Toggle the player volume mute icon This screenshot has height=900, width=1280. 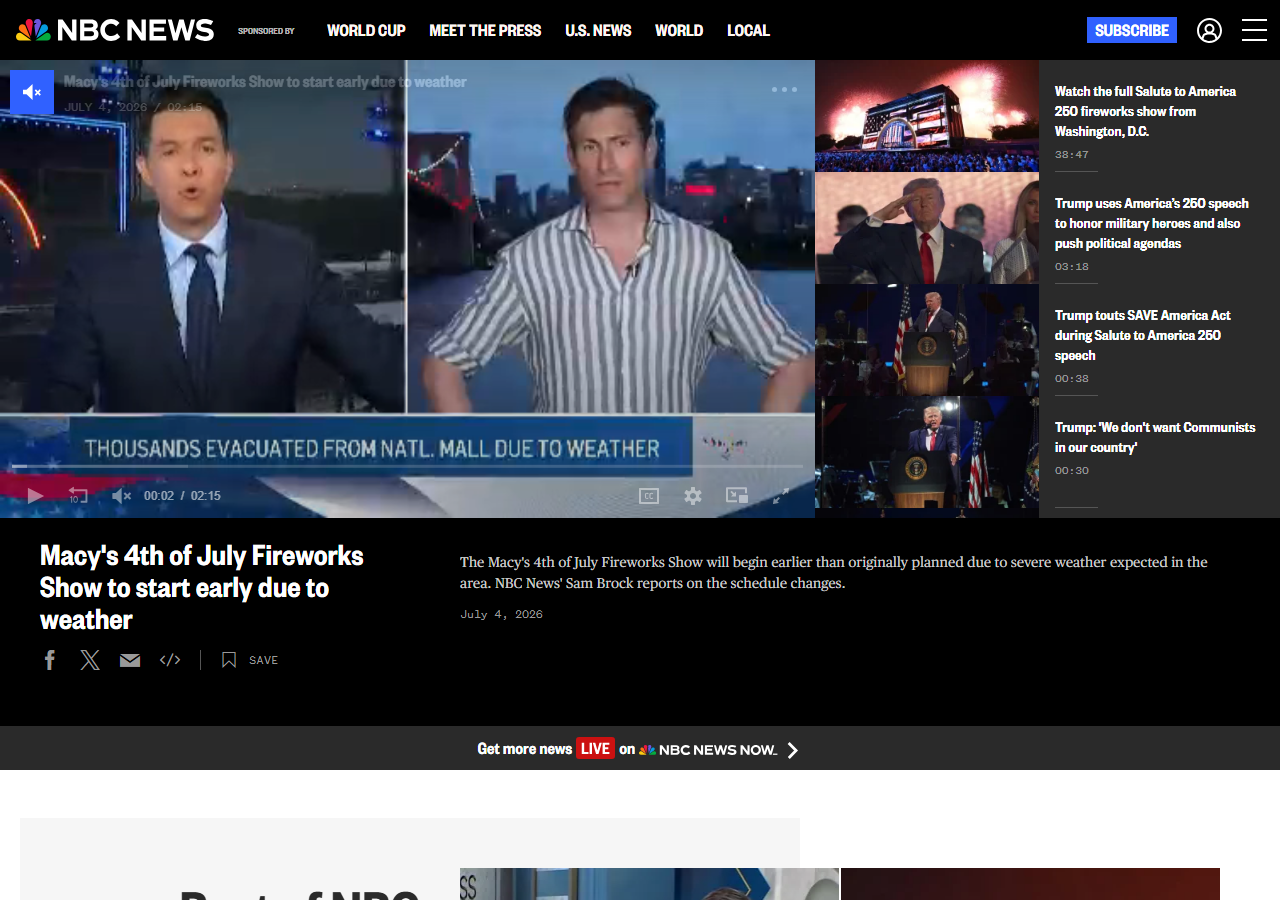click(121, 495)
